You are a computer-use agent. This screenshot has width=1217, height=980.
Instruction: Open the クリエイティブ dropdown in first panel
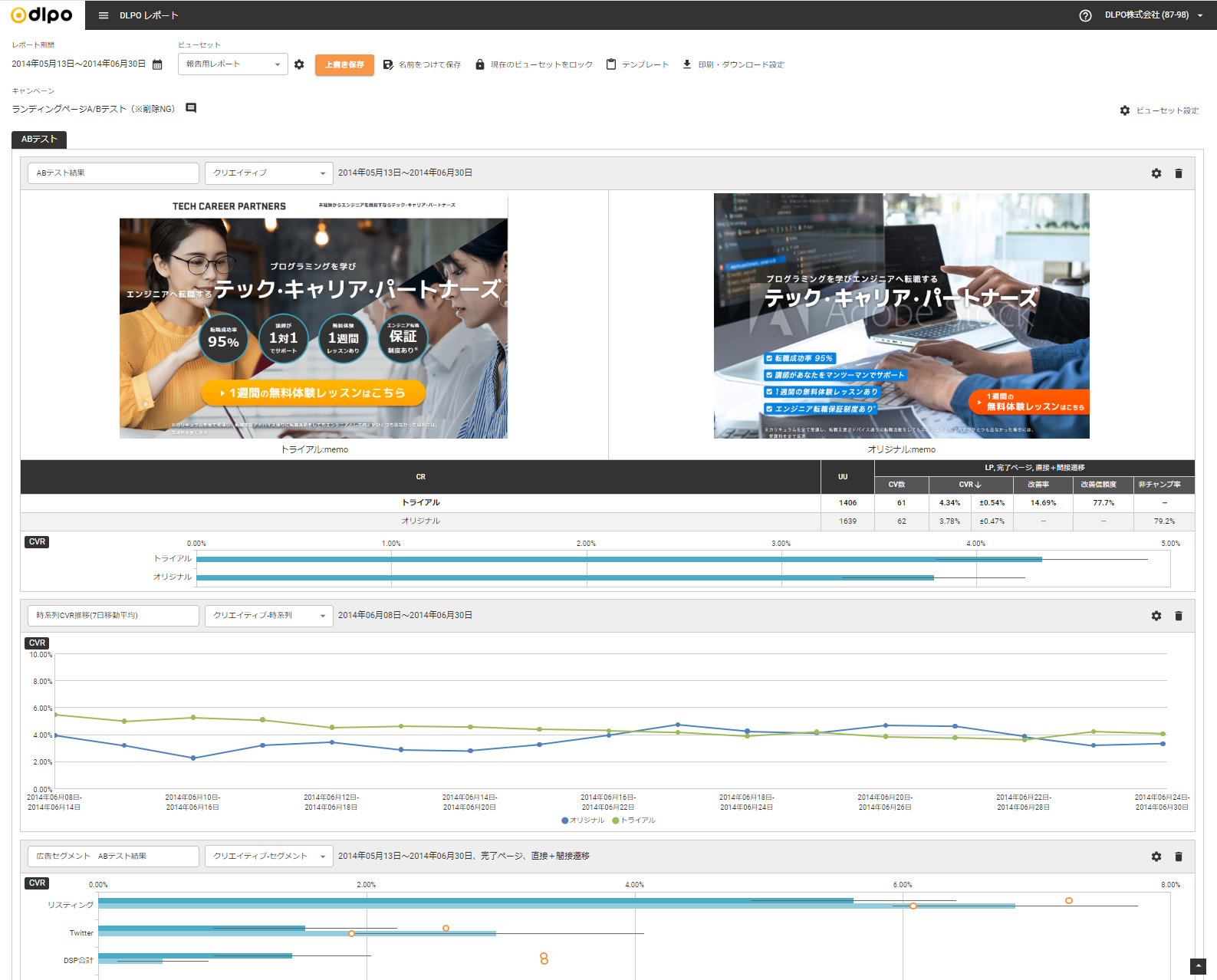[x=269, y=173]
